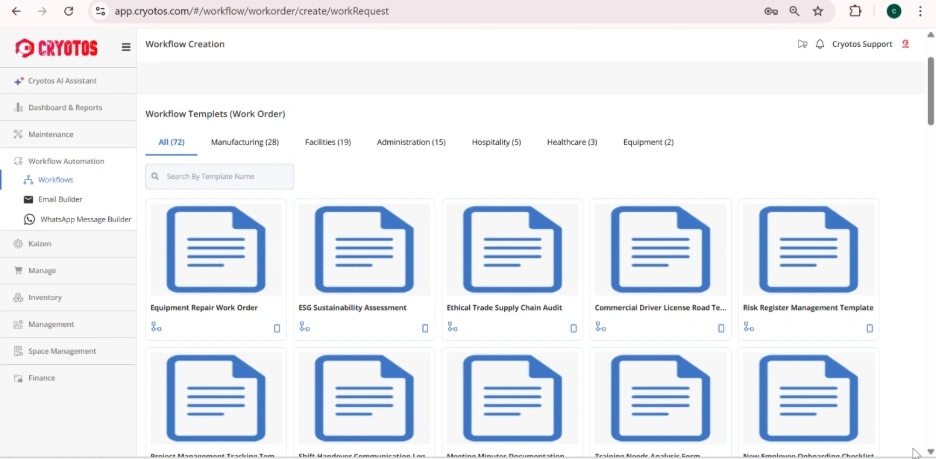Click workflow icon on Ethical Trade Supply Chain Audit
Viewport: 936px width, 459px height.
[452, 327]
